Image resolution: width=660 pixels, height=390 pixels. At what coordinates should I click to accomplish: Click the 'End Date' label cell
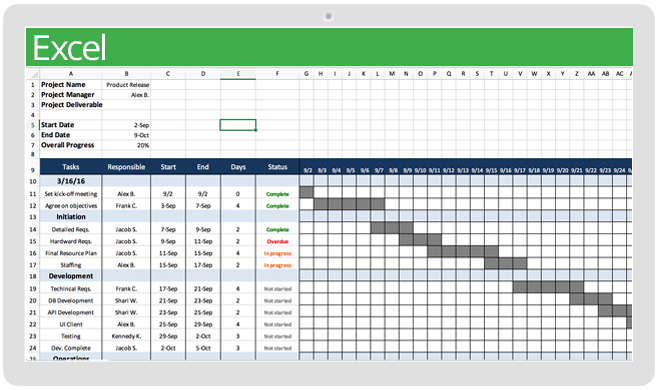pyautogui.click(x=71, y=135)
